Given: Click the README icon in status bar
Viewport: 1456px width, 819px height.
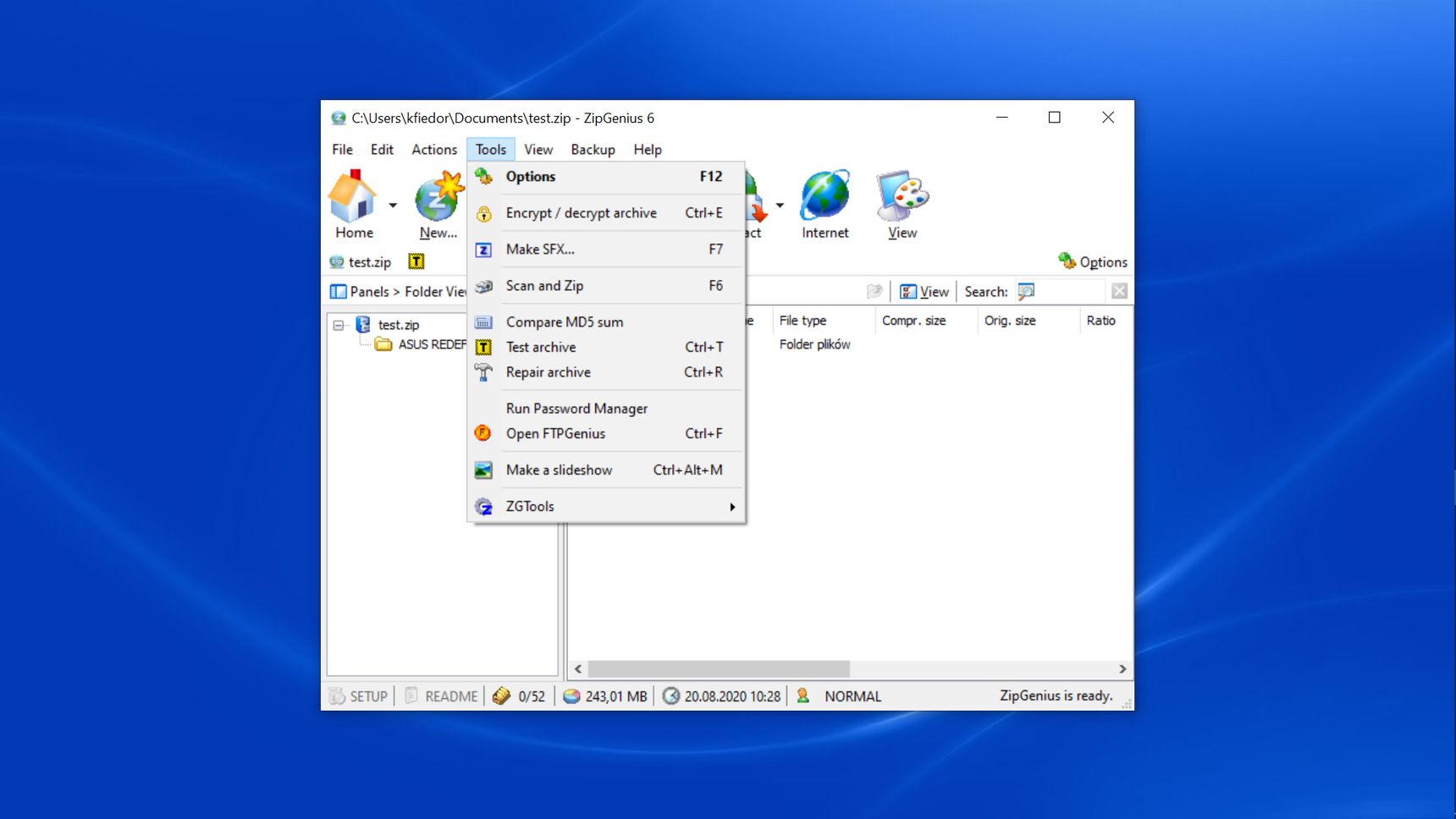Looking at the screenshot, I should (411, 695).
